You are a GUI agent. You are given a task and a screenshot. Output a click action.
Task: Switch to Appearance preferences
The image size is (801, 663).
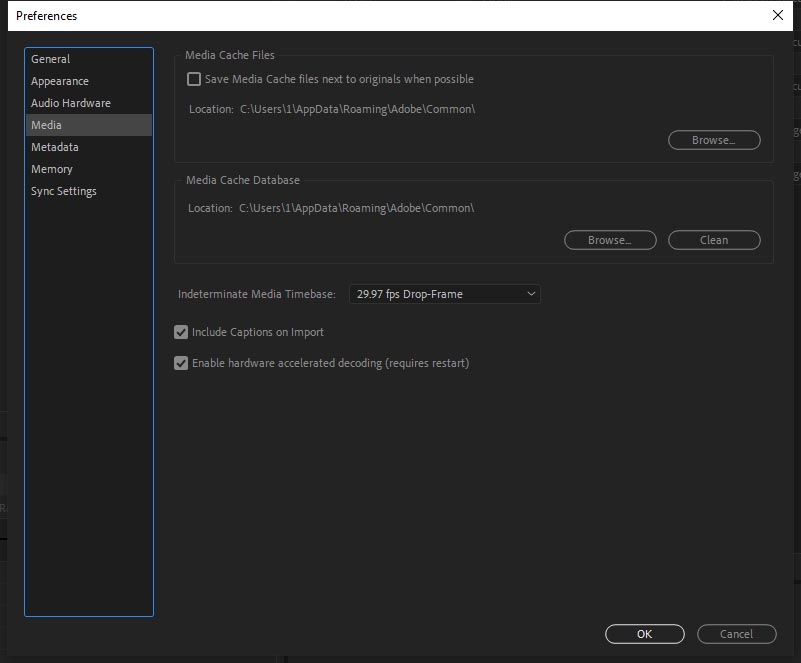(60, 81)
